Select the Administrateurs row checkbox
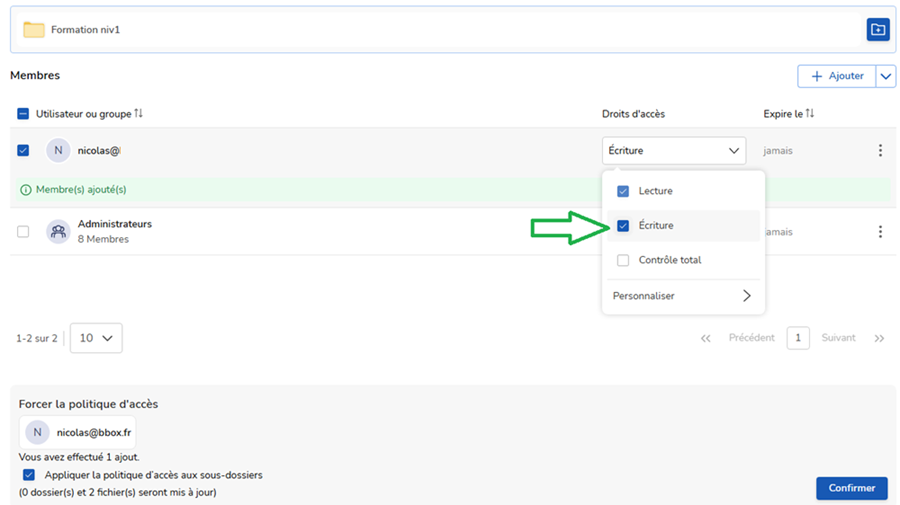Screen dimensions: 900x505 (x=23, y=232)
